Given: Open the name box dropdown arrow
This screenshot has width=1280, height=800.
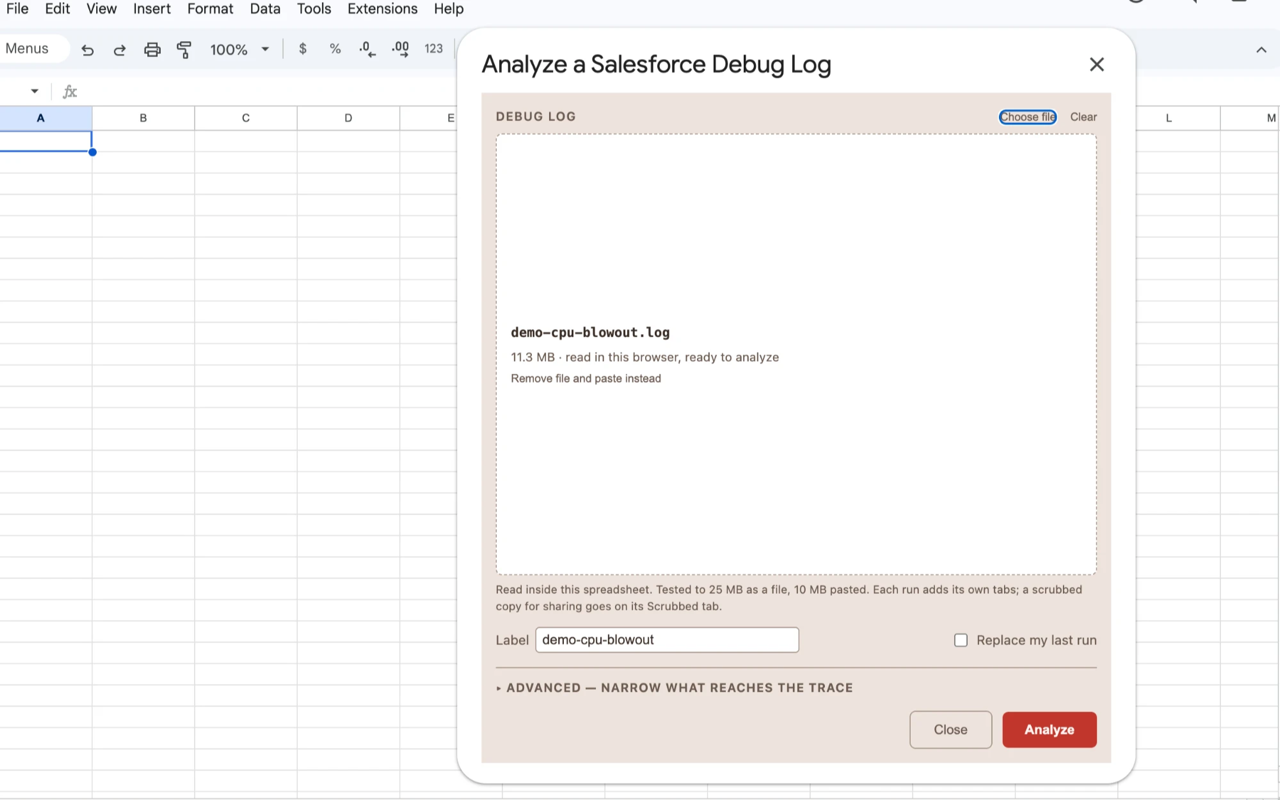Looking at the screenshot, I should (x=34, y=91).
